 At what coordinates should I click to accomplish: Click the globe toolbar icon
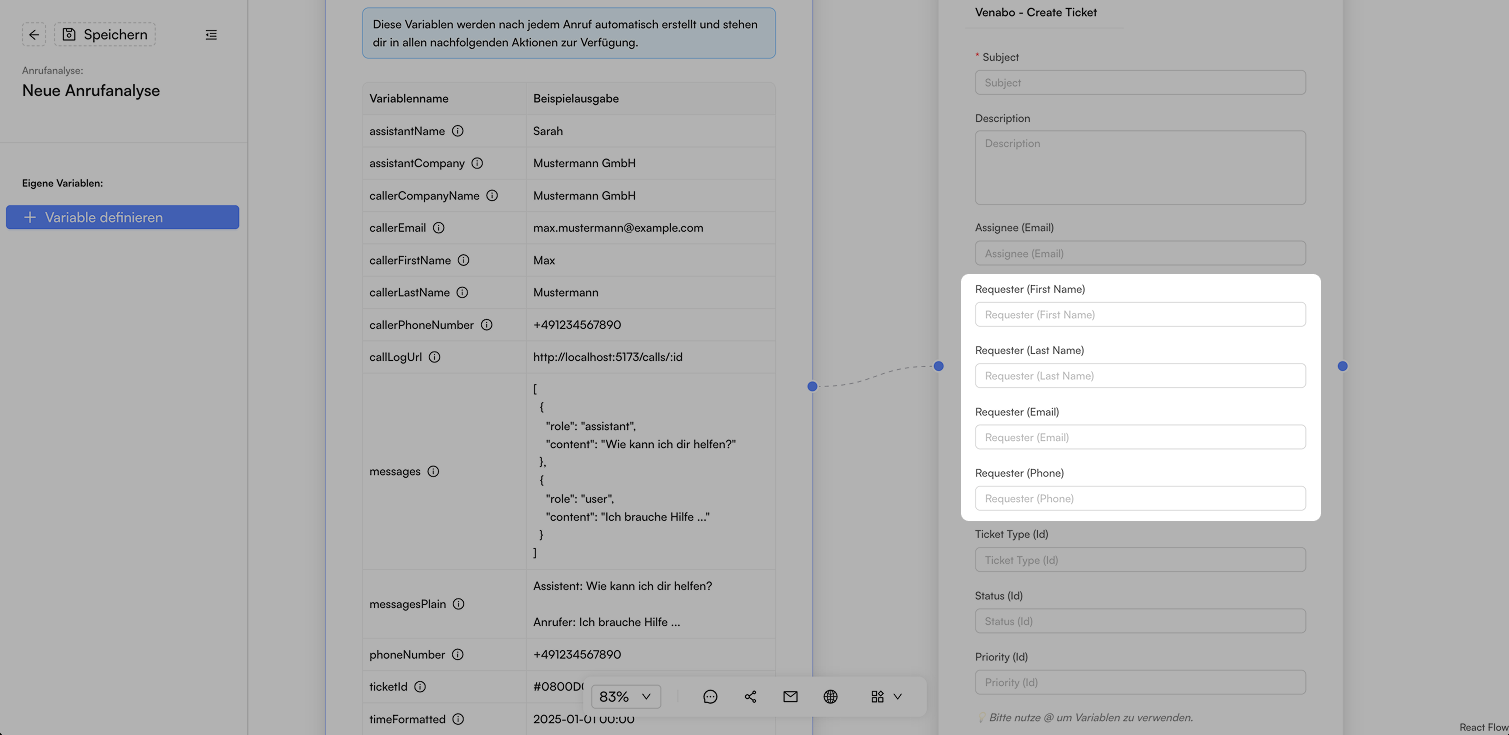[x=830, y=697]
